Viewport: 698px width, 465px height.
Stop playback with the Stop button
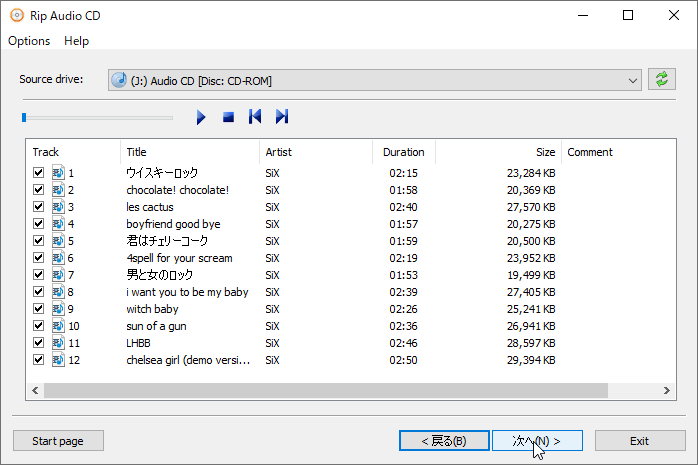coord(228,117)
